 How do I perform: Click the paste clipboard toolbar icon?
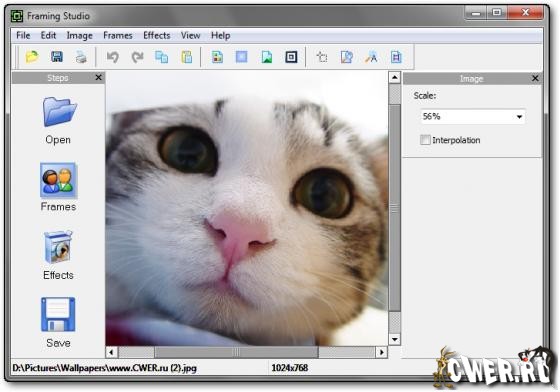pyautogui.click(x=186, y=57)
